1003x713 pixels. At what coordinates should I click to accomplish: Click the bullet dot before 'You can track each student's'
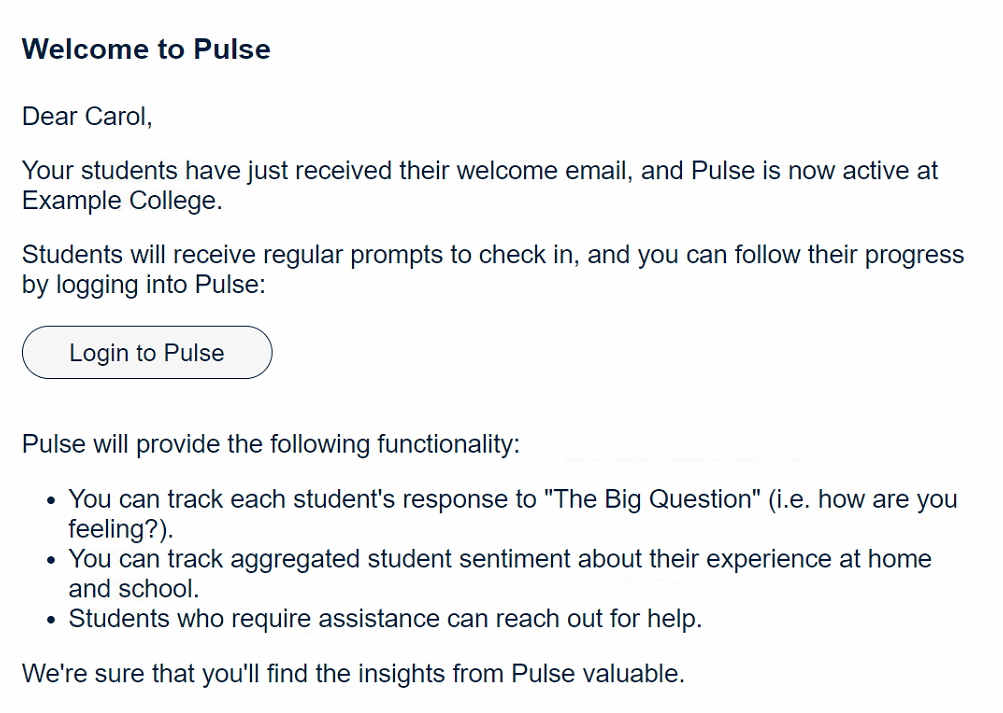pos(52,500)
